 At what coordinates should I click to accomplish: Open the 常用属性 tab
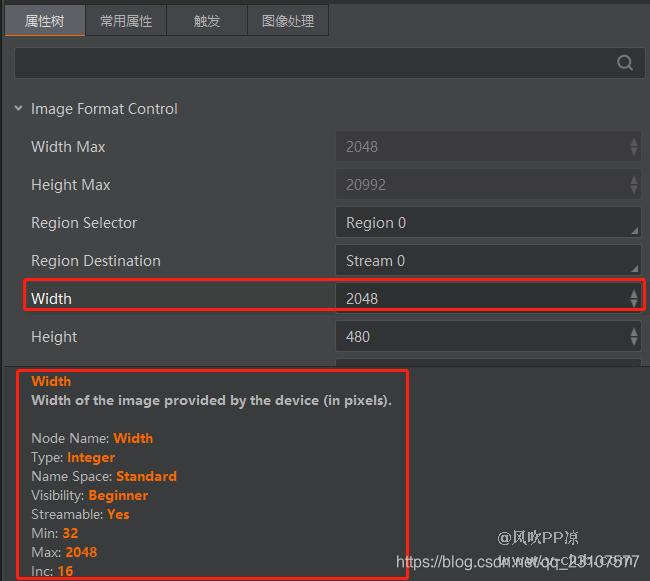click(x=126, y=20)
